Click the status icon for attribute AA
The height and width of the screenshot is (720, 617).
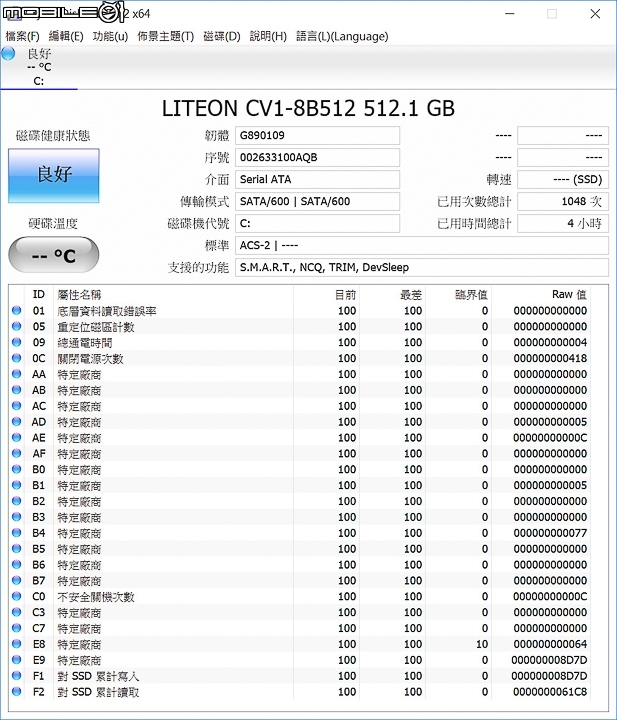pyautogui.click(x=17, y=374)
